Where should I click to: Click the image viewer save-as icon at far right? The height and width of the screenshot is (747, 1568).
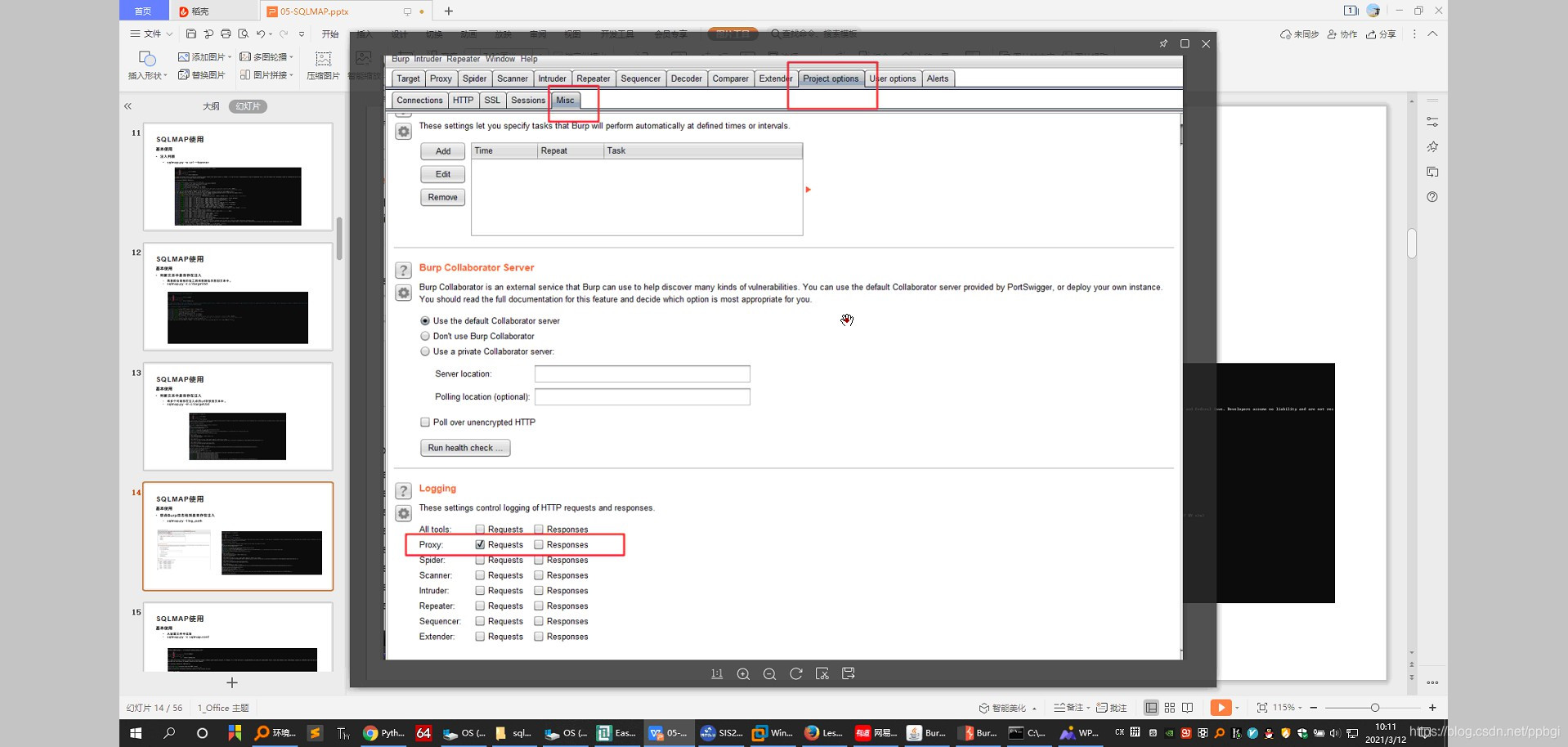pos(849,673)
